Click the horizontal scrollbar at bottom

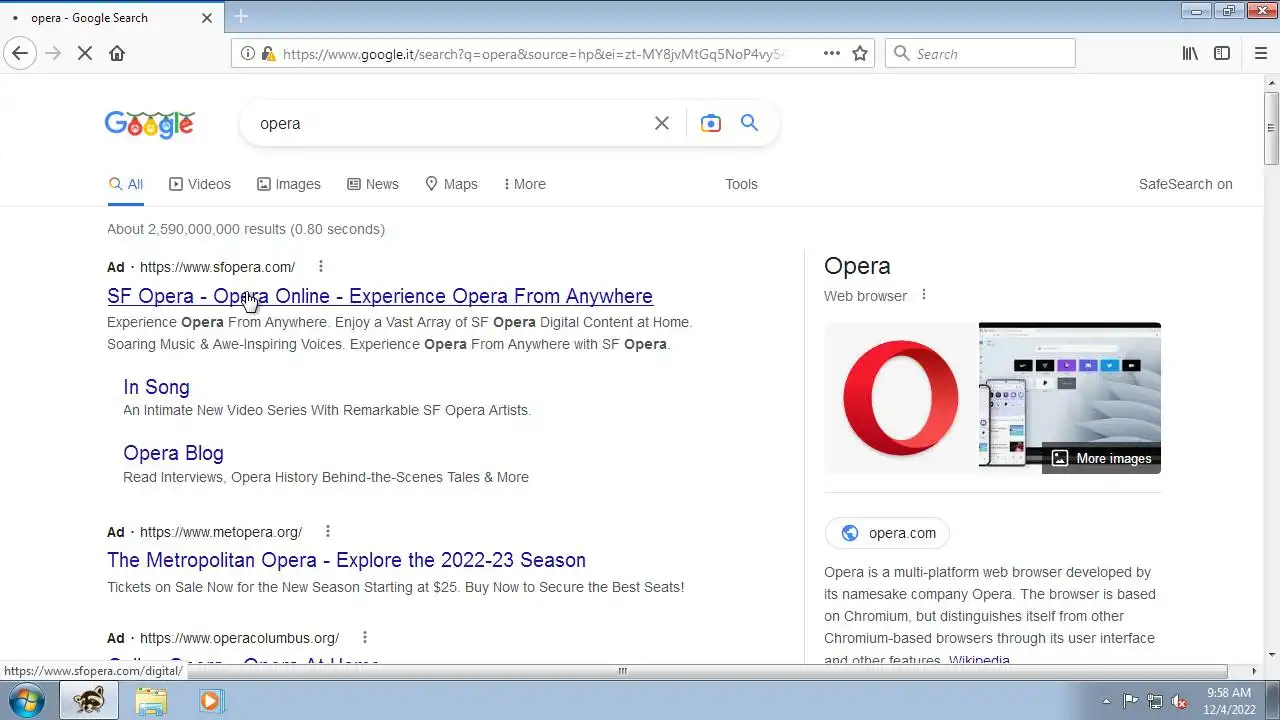pyautogui.click(x=622, y=671)
